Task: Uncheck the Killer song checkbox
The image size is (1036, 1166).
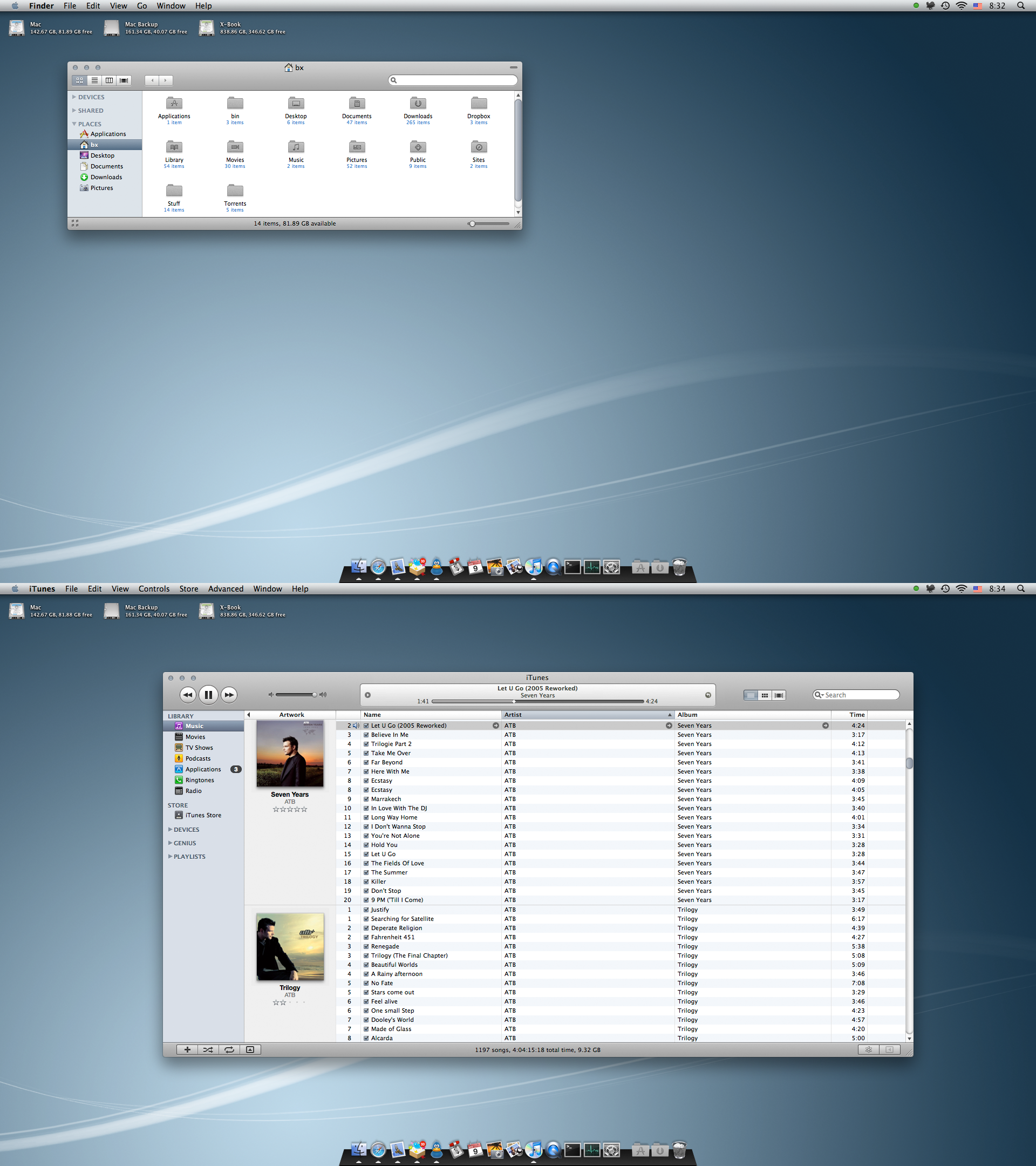Action: [366, 882]
